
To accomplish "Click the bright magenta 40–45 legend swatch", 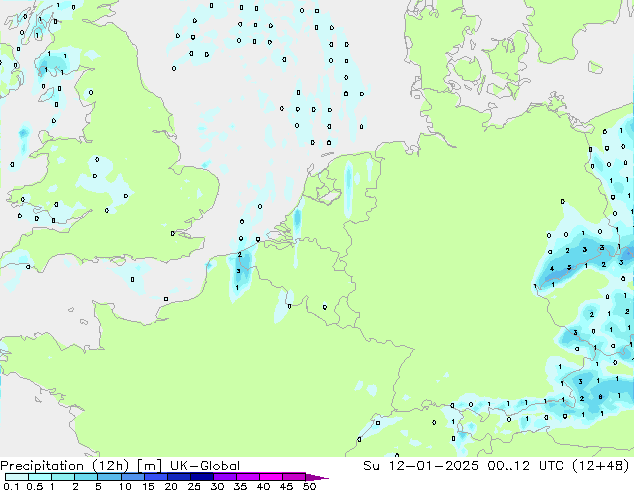I will click(x=271, y=477).
